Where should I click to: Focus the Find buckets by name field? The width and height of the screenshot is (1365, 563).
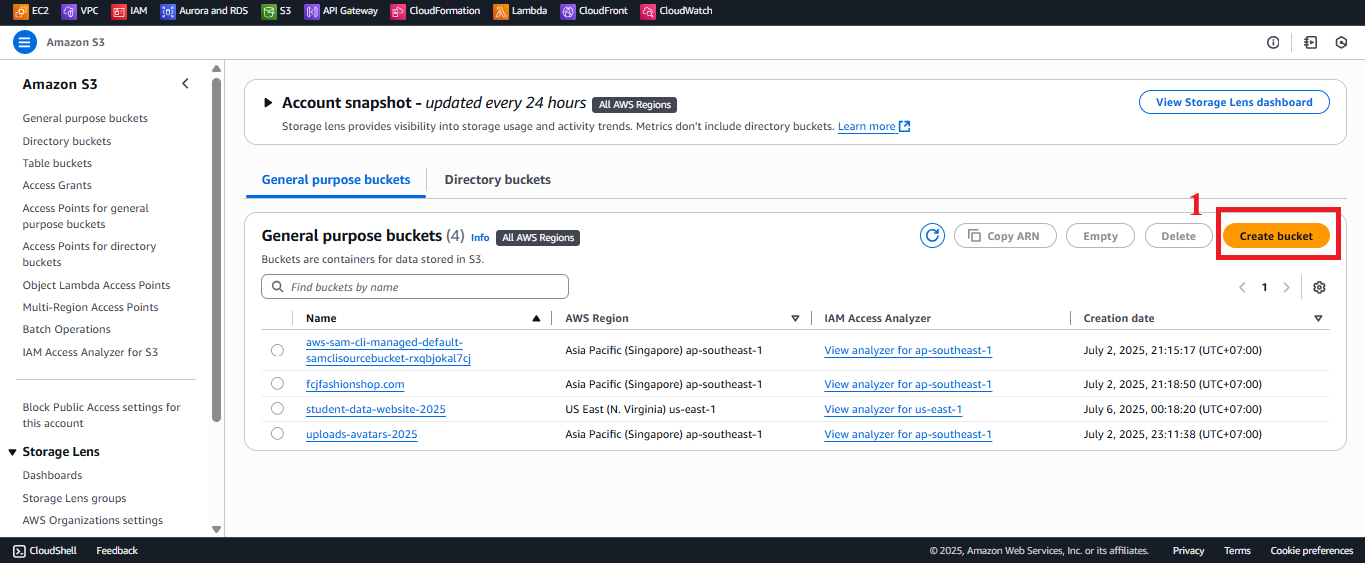point(415,287)
